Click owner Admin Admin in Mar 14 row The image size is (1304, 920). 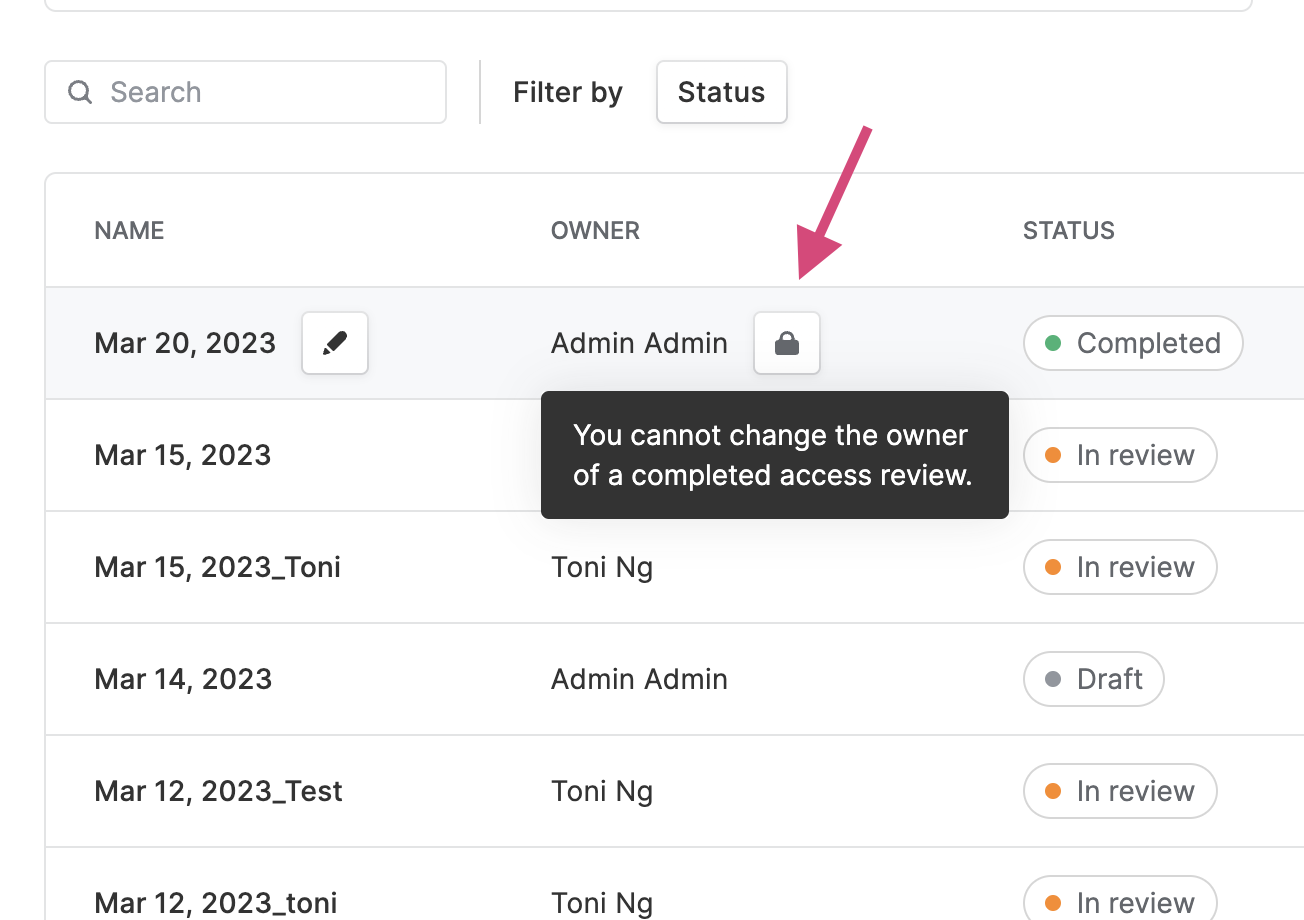[x=639, y=679]
